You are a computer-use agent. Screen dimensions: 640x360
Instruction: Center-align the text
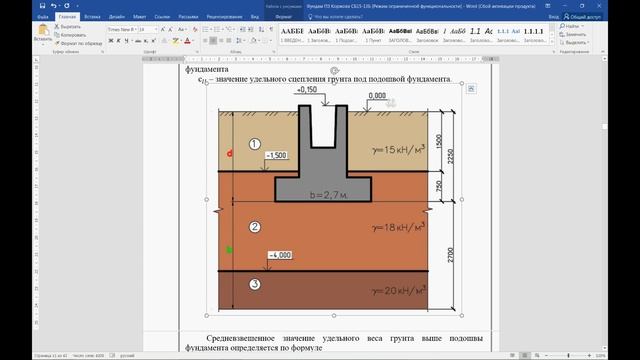[x=213, y=40]
